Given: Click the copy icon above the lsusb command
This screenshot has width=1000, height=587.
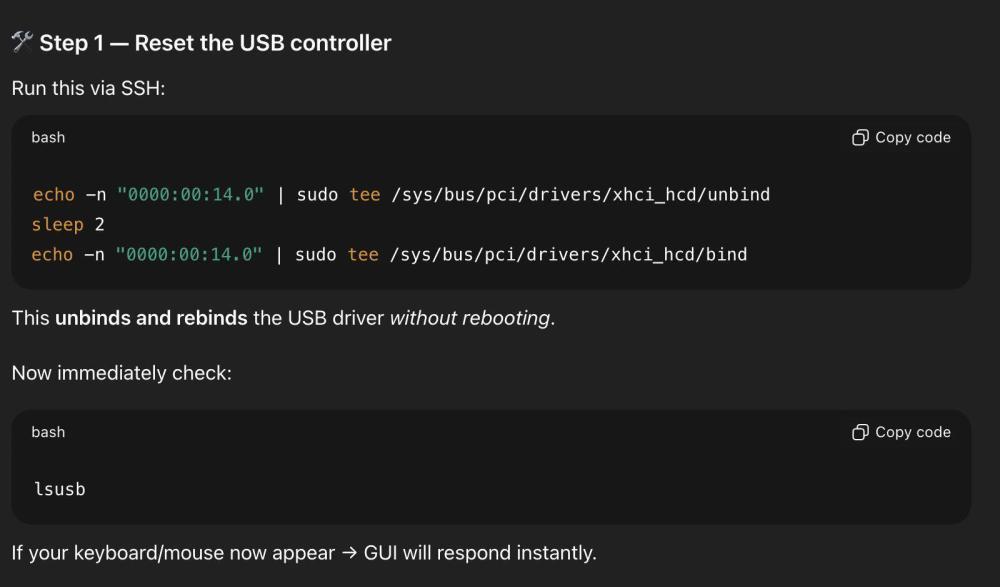Looking at the screenshot, I should 860,433.
